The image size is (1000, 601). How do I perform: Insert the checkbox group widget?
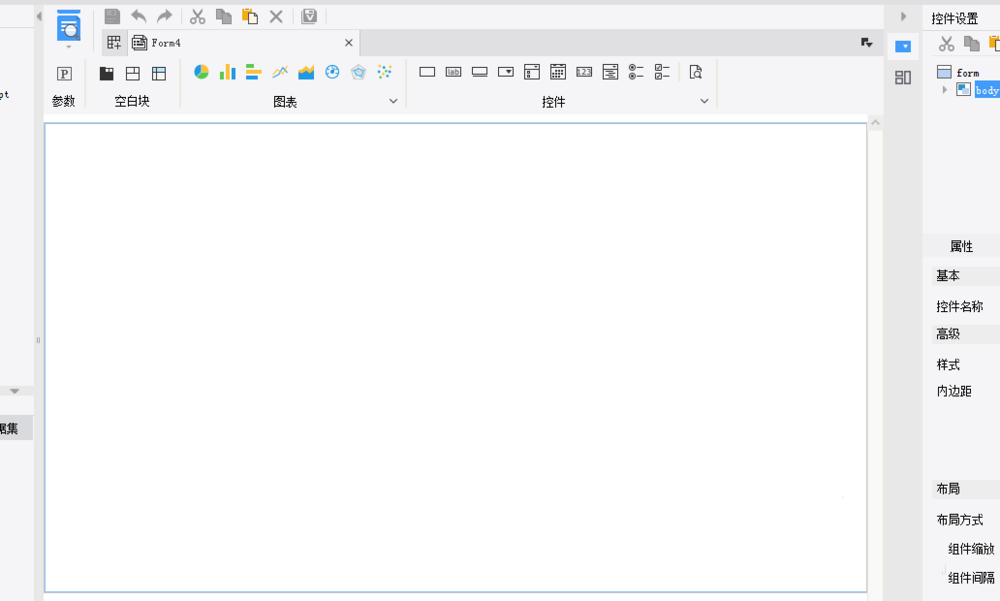(x=662, y=72)
